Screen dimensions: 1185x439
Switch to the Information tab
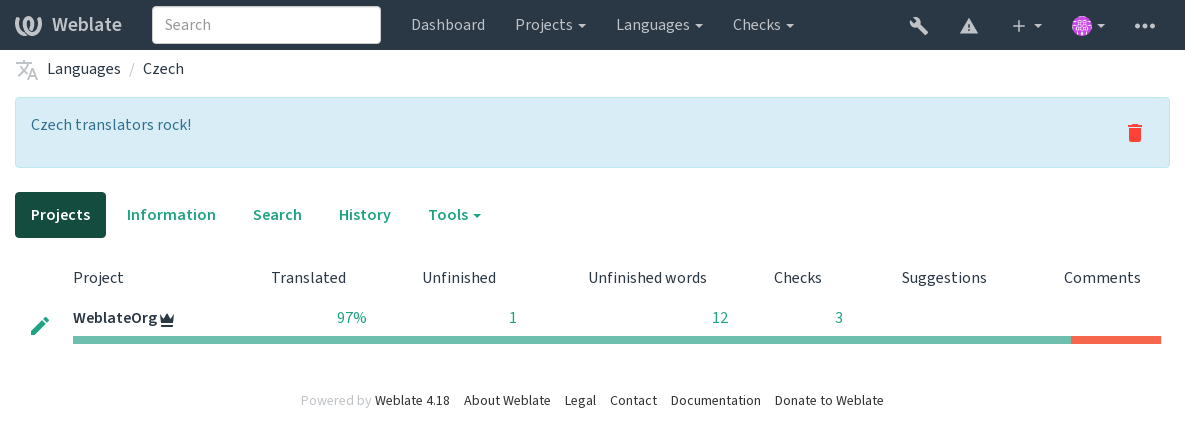[x=171, y=215]
